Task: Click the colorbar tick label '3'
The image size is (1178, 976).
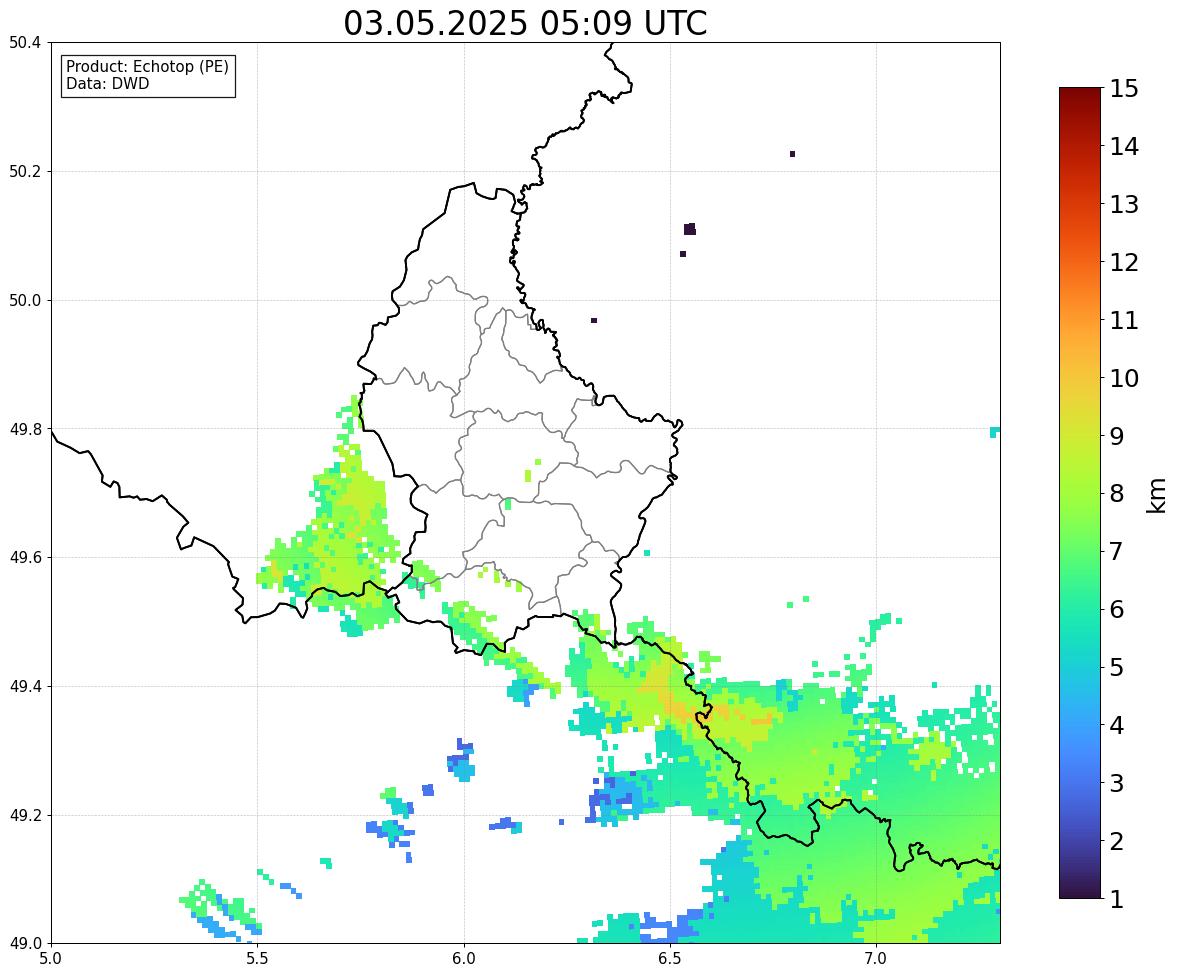Action: pos(1117,783)
